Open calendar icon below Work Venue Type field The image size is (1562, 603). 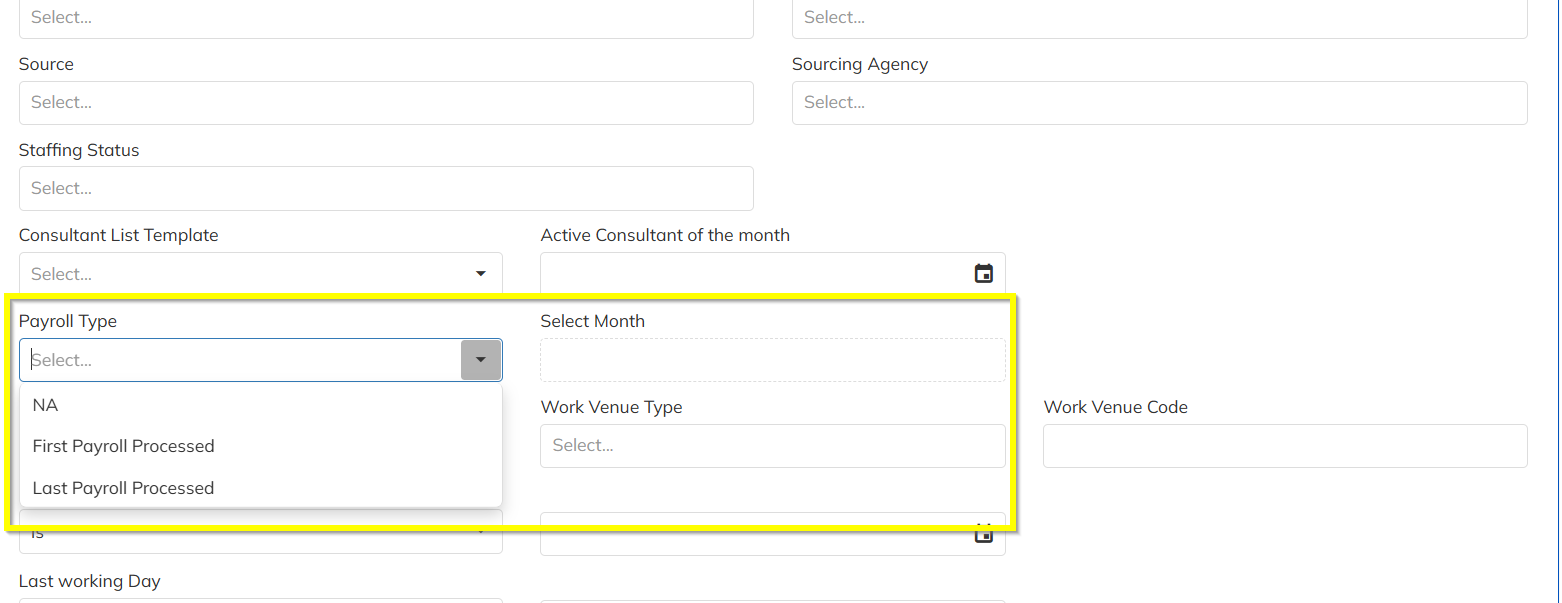pyautogui.click(x=984, y=534)
